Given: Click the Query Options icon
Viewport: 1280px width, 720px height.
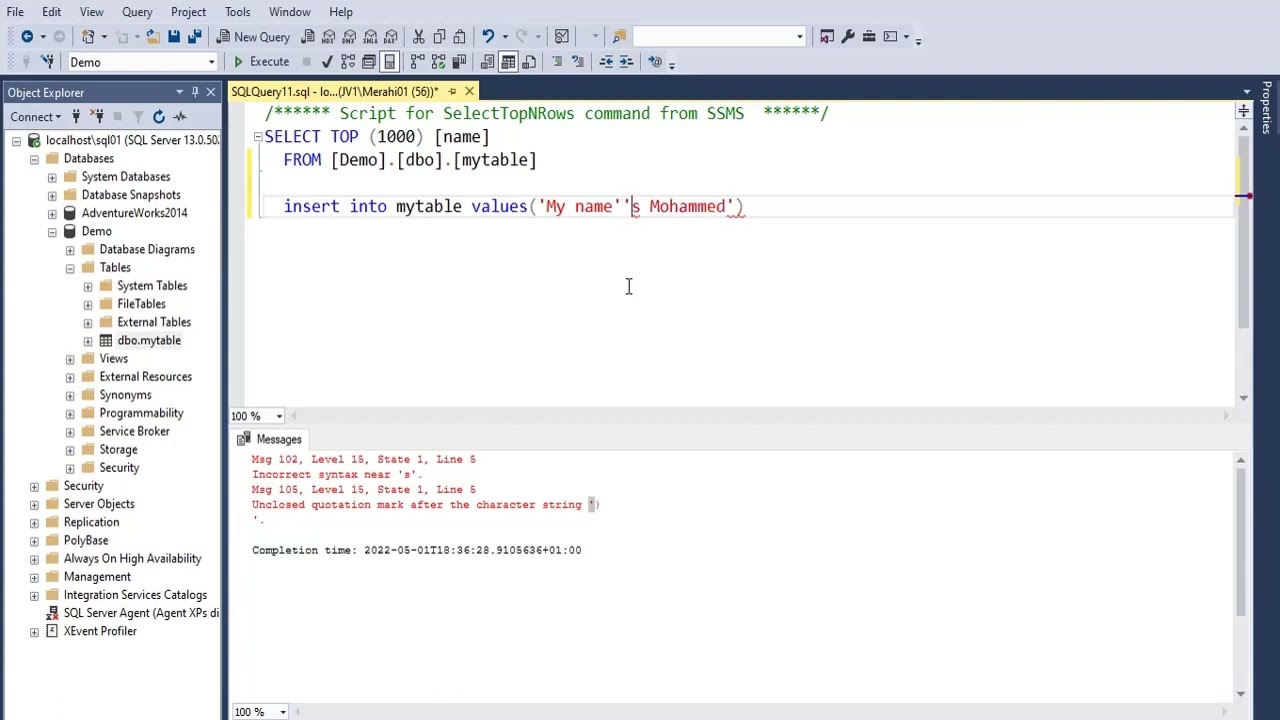Looking at the screenshot, I should (x=369, y=62).
